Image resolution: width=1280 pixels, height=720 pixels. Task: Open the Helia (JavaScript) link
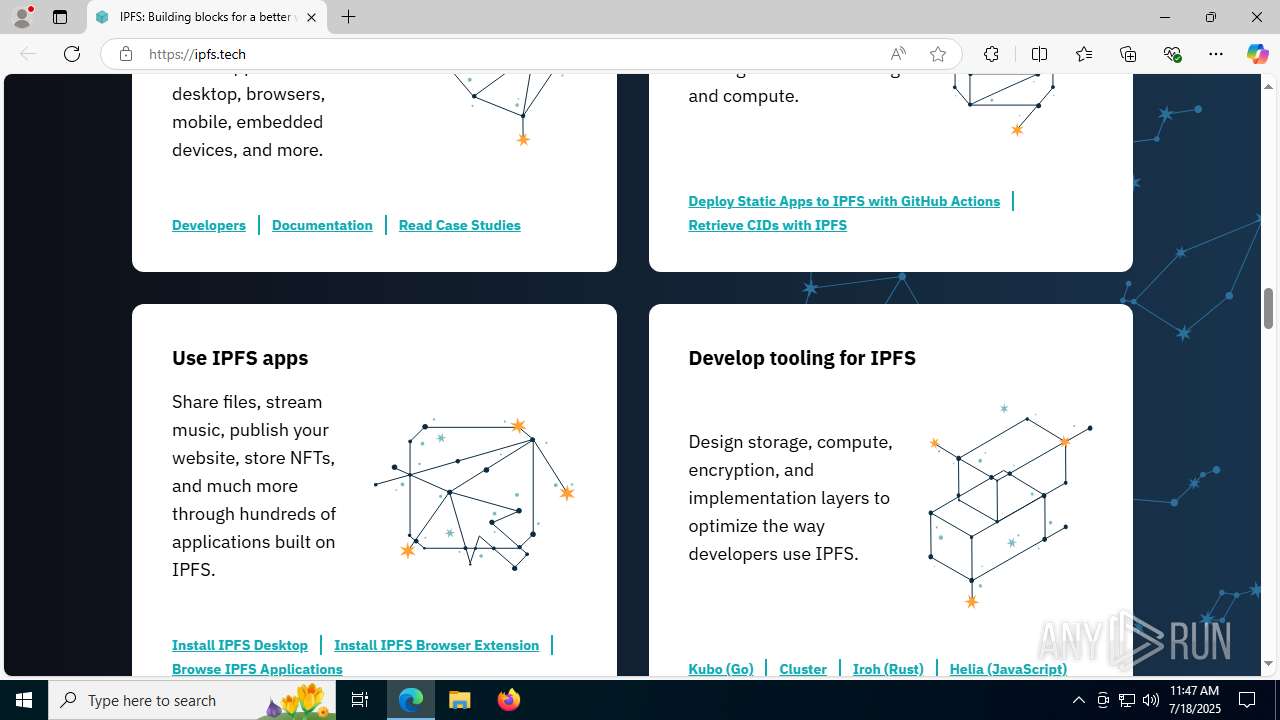point(1008,668)
